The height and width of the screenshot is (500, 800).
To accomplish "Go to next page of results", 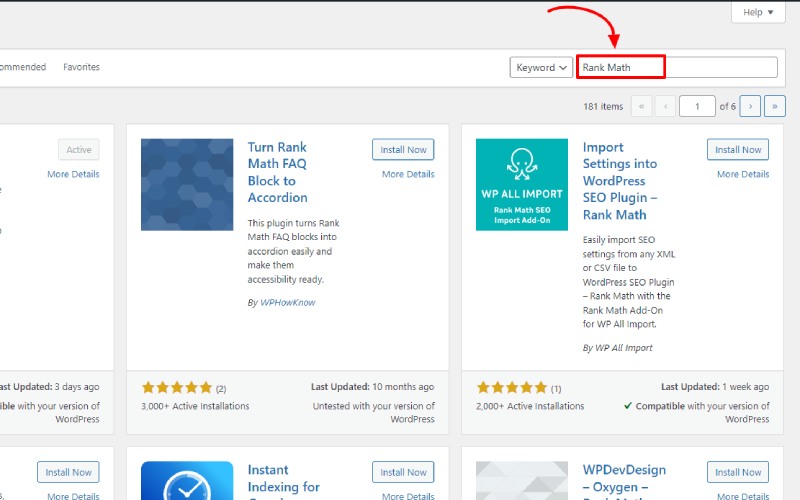I will pyautogui.click(x=750, y=106).
